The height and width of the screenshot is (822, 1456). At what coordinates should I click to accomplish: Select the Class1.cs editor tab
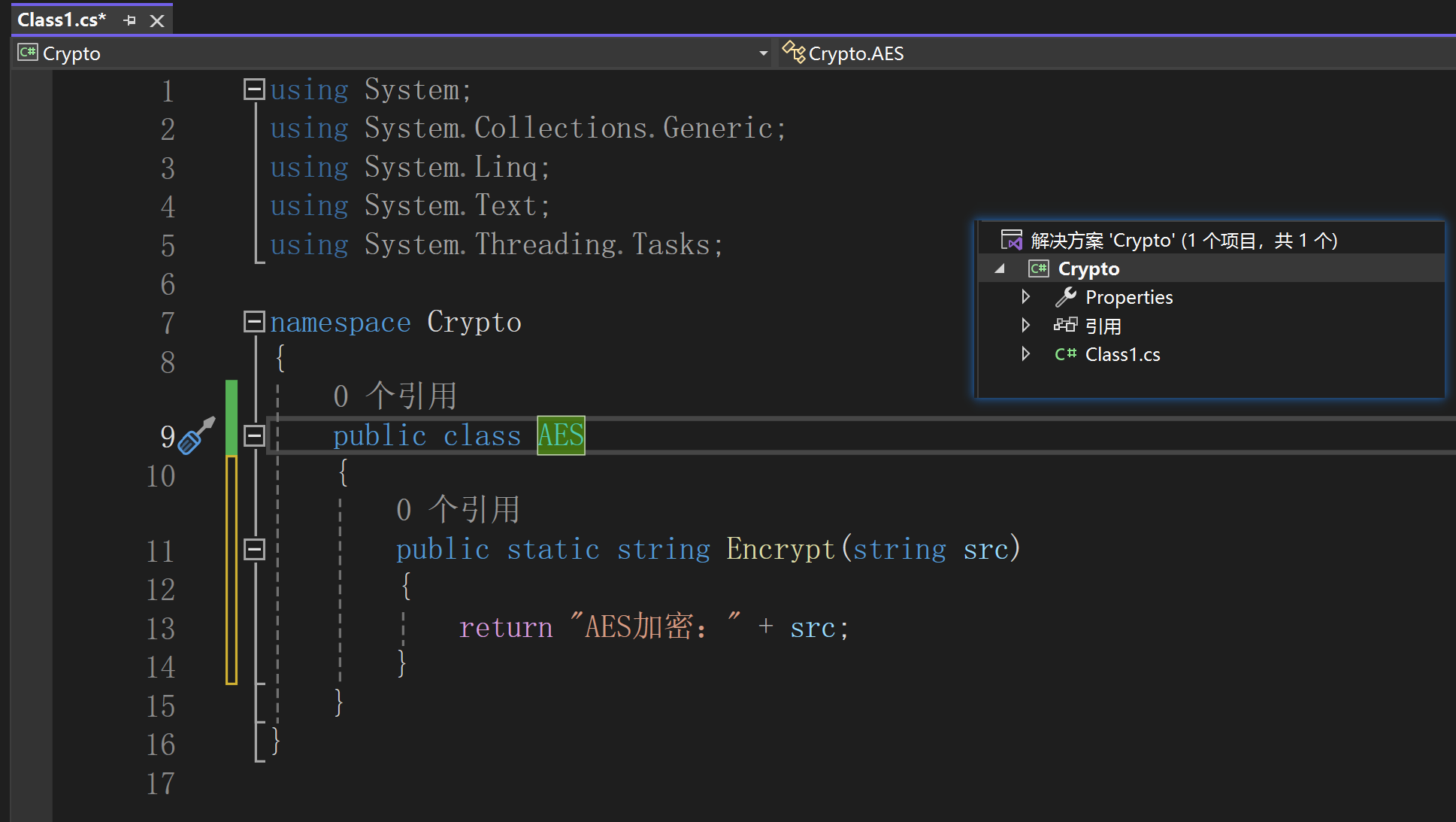click(x=62, y=20)
